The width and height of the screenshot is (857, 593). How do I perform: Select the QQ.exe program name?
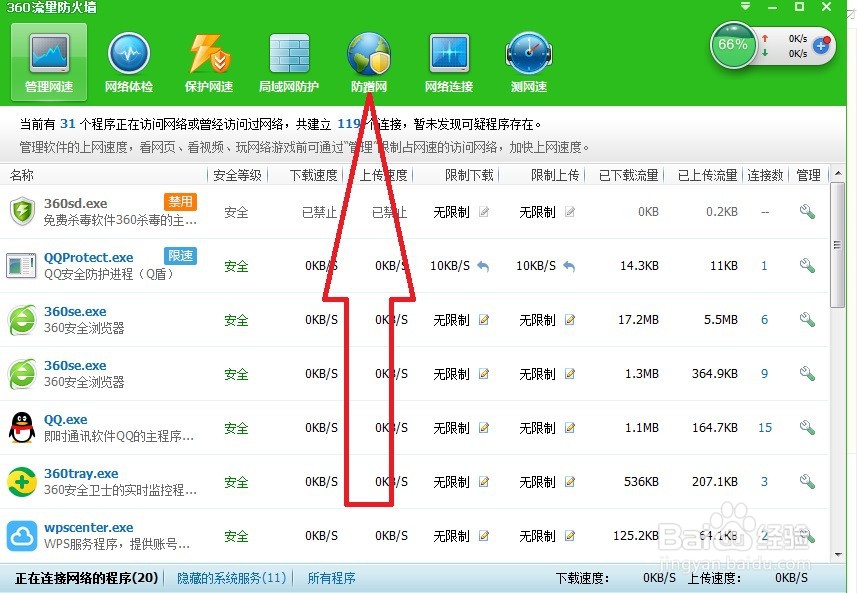pos(66,419)
